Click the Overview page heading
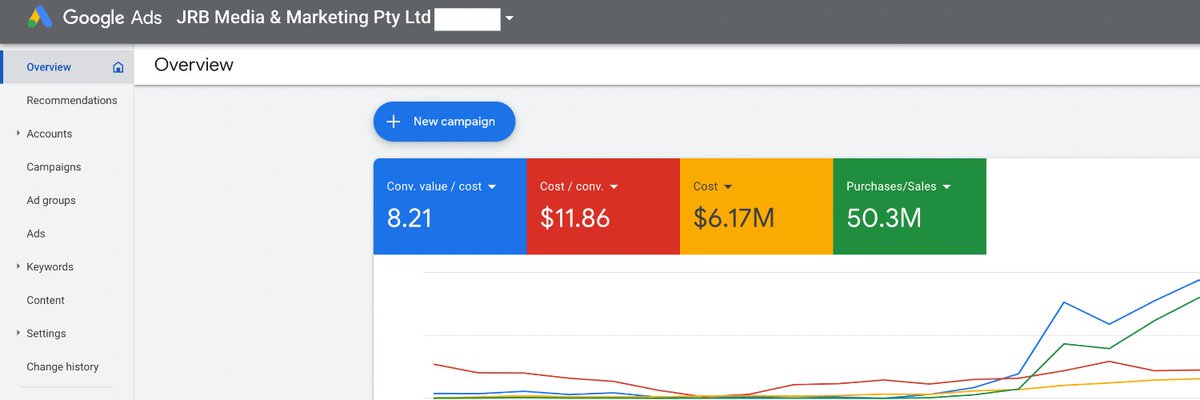 tap(193, 65)
